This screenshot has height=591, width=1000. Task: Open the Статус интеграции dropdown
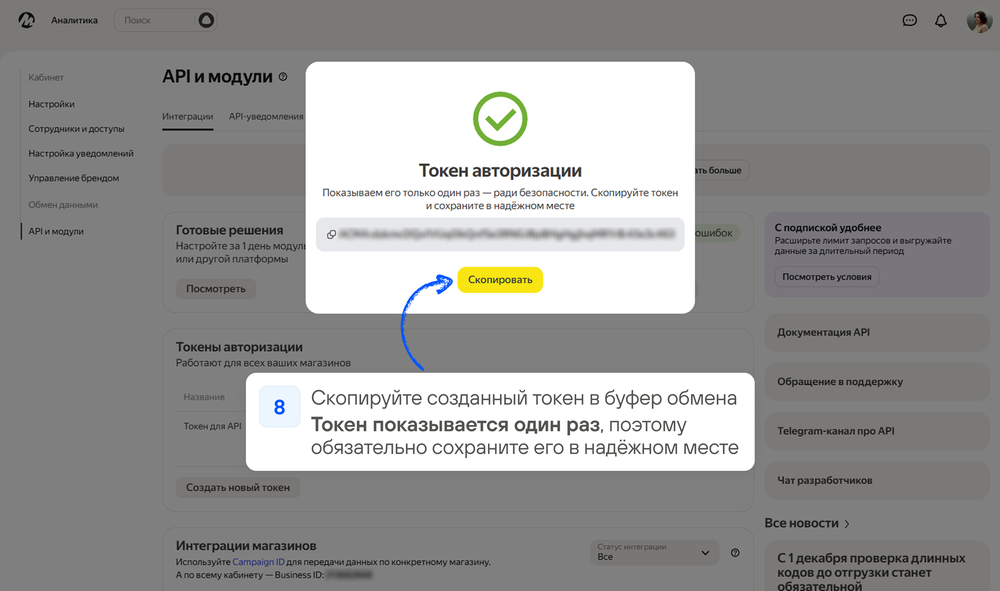pyautogui.click(x=654, y=552)
